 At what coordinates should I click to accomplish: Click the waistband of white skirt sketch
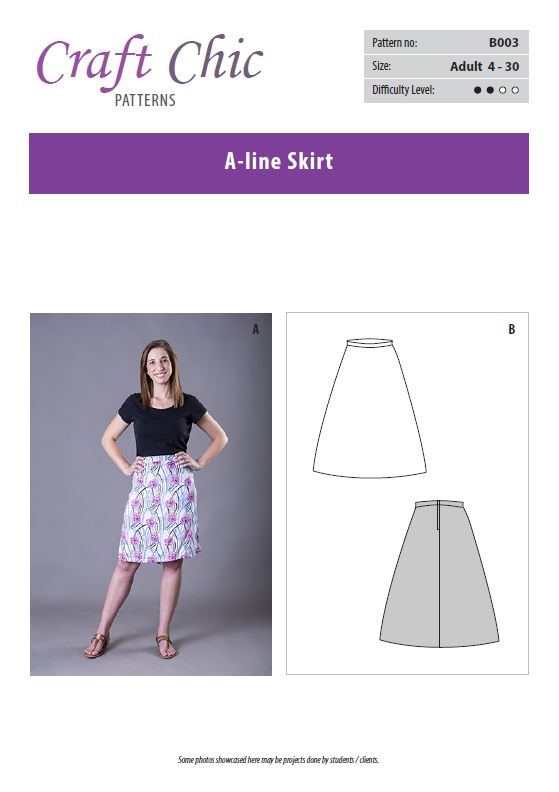[370, 342]
